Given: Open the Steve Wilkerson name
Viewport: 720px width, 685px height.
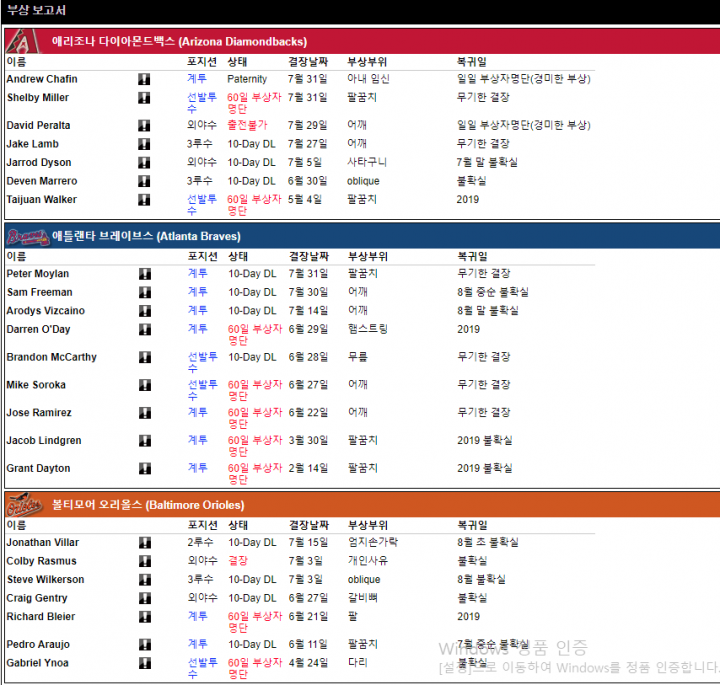Looking at the screenshot, I should coord(45,579).
